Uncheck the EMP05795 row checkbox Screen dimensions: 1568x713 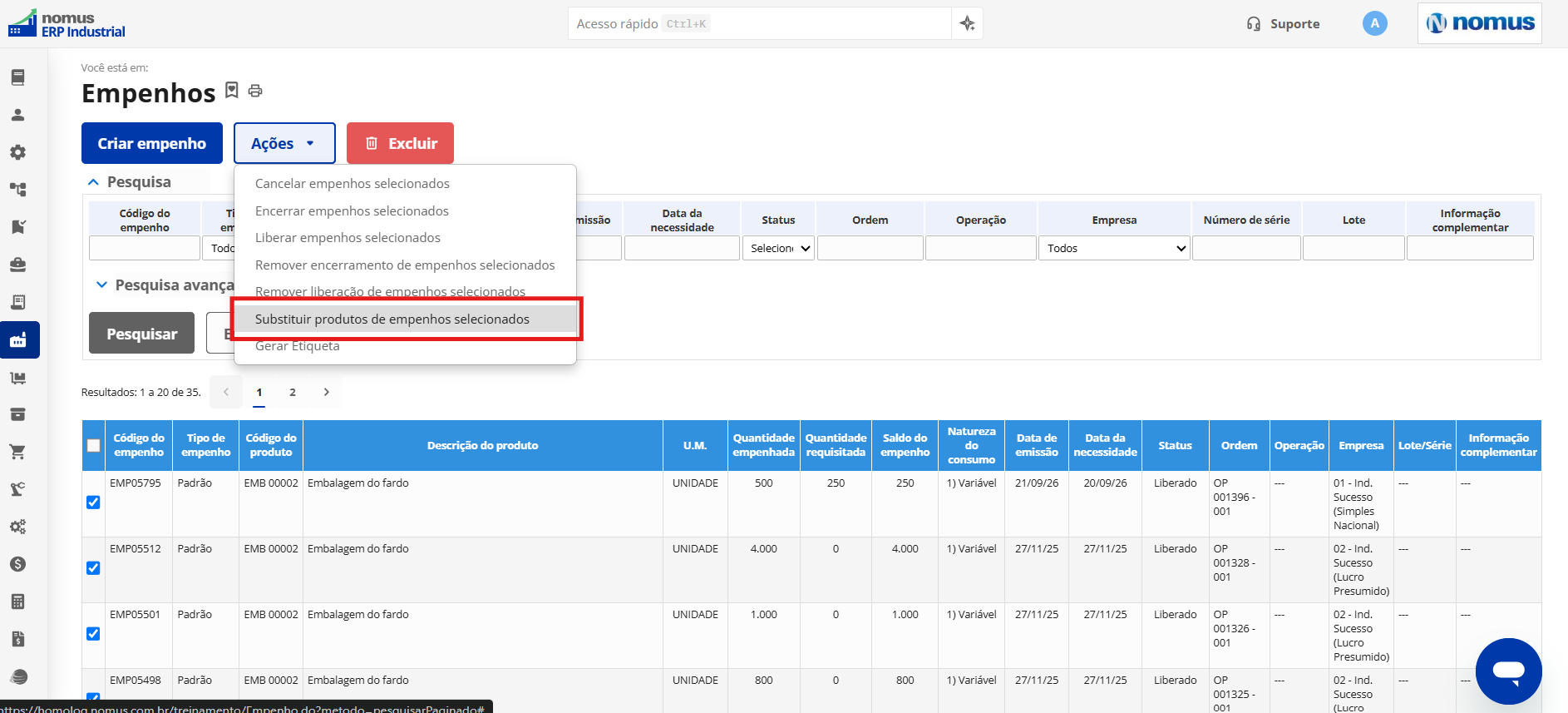coord(93,503)
